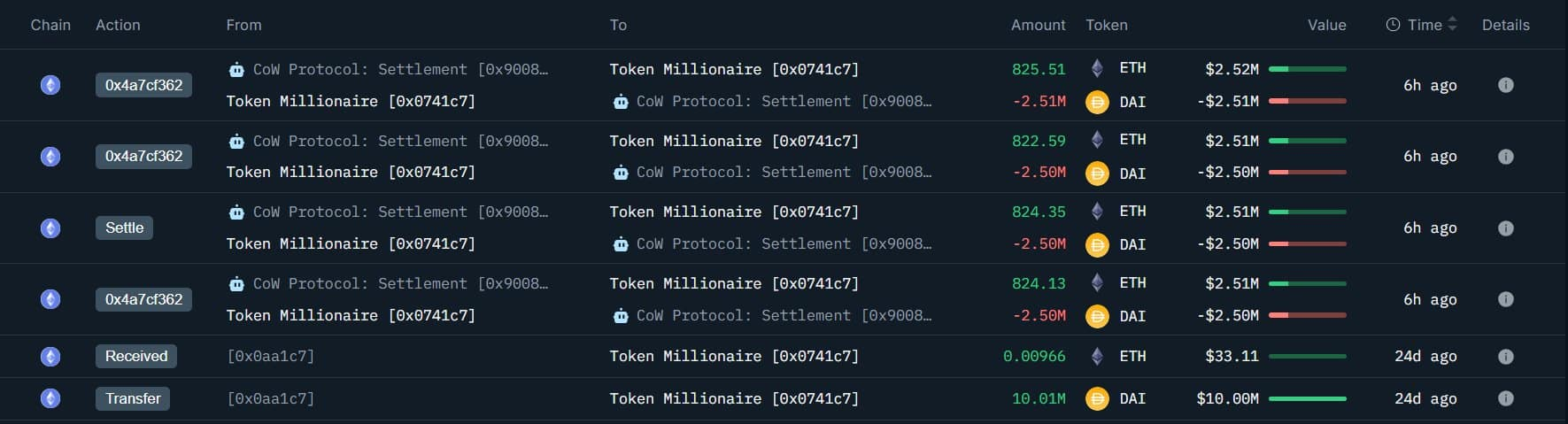Click the details info icon in the first row
Viewport: 1568px width, 424px height.
(x=1505, y=85)
